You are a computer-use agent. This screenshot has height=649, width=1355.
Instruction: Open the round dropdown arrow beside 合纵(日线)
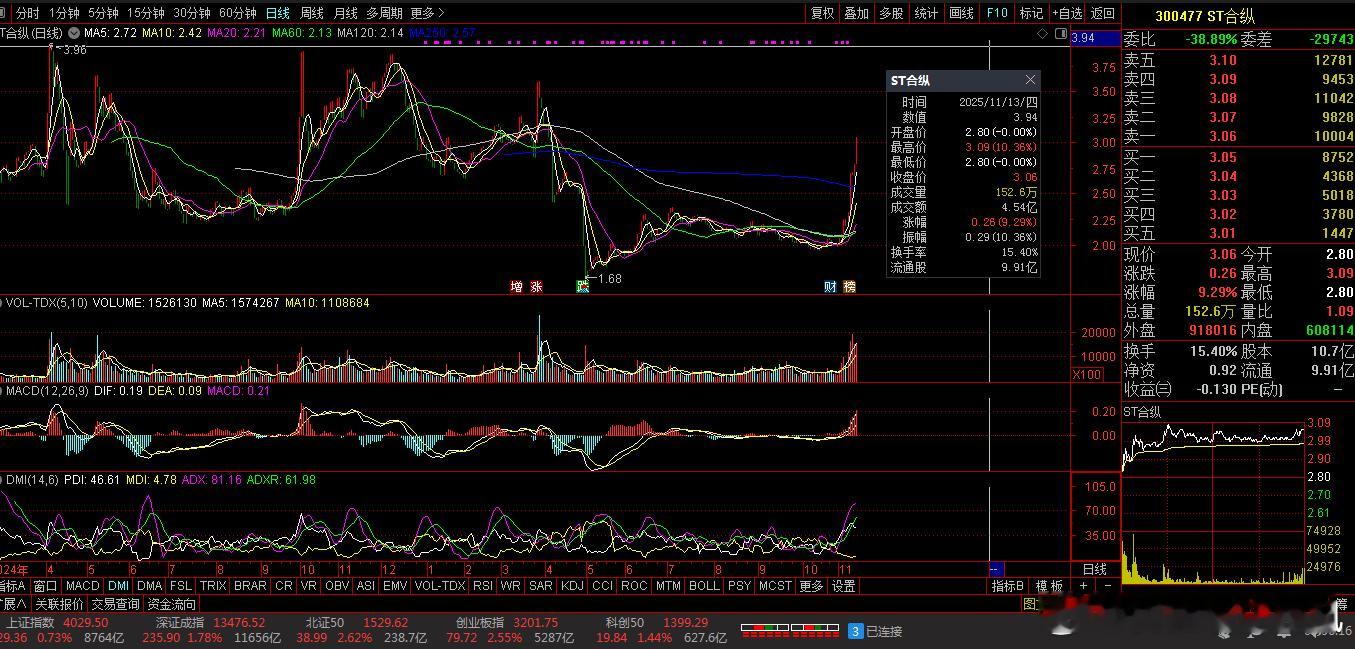[73, 33]
